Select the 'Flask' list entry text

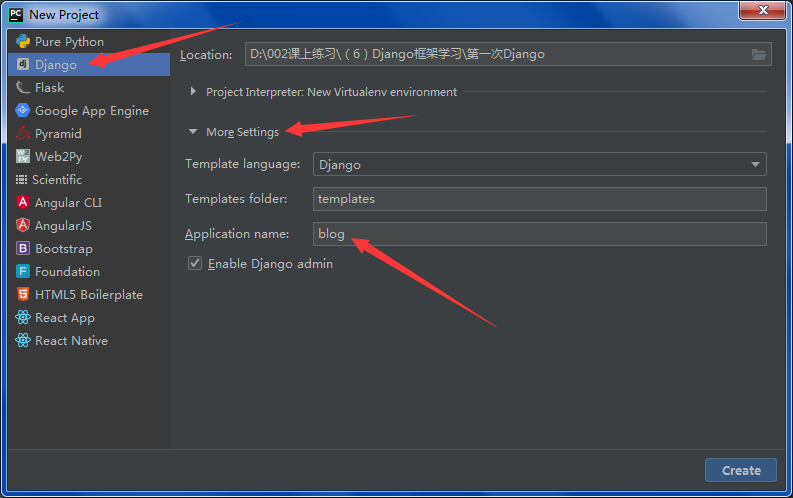50,87
